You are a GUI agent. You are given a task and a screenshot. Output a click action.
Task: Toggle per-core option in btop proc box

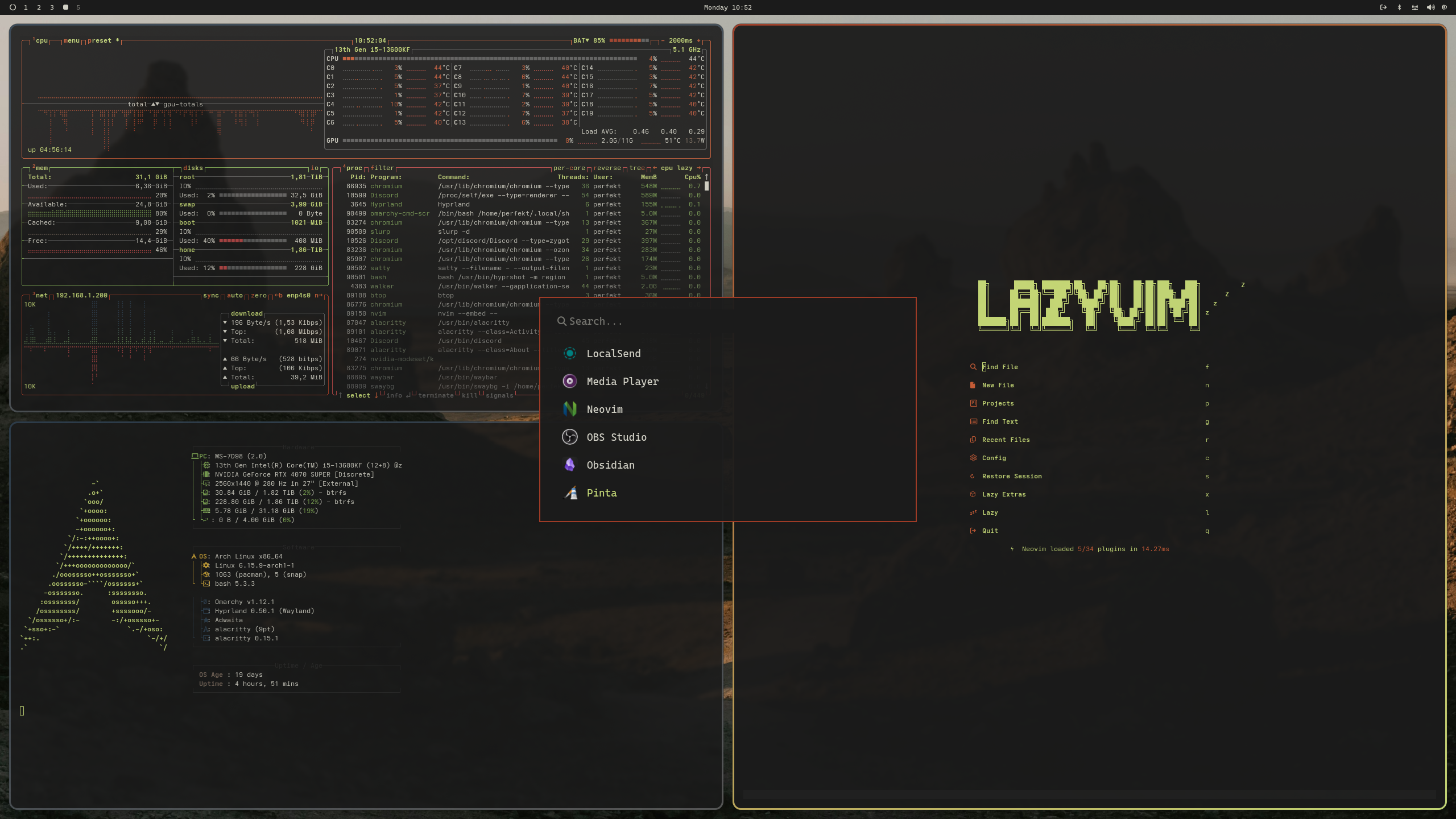coord(569,168)
